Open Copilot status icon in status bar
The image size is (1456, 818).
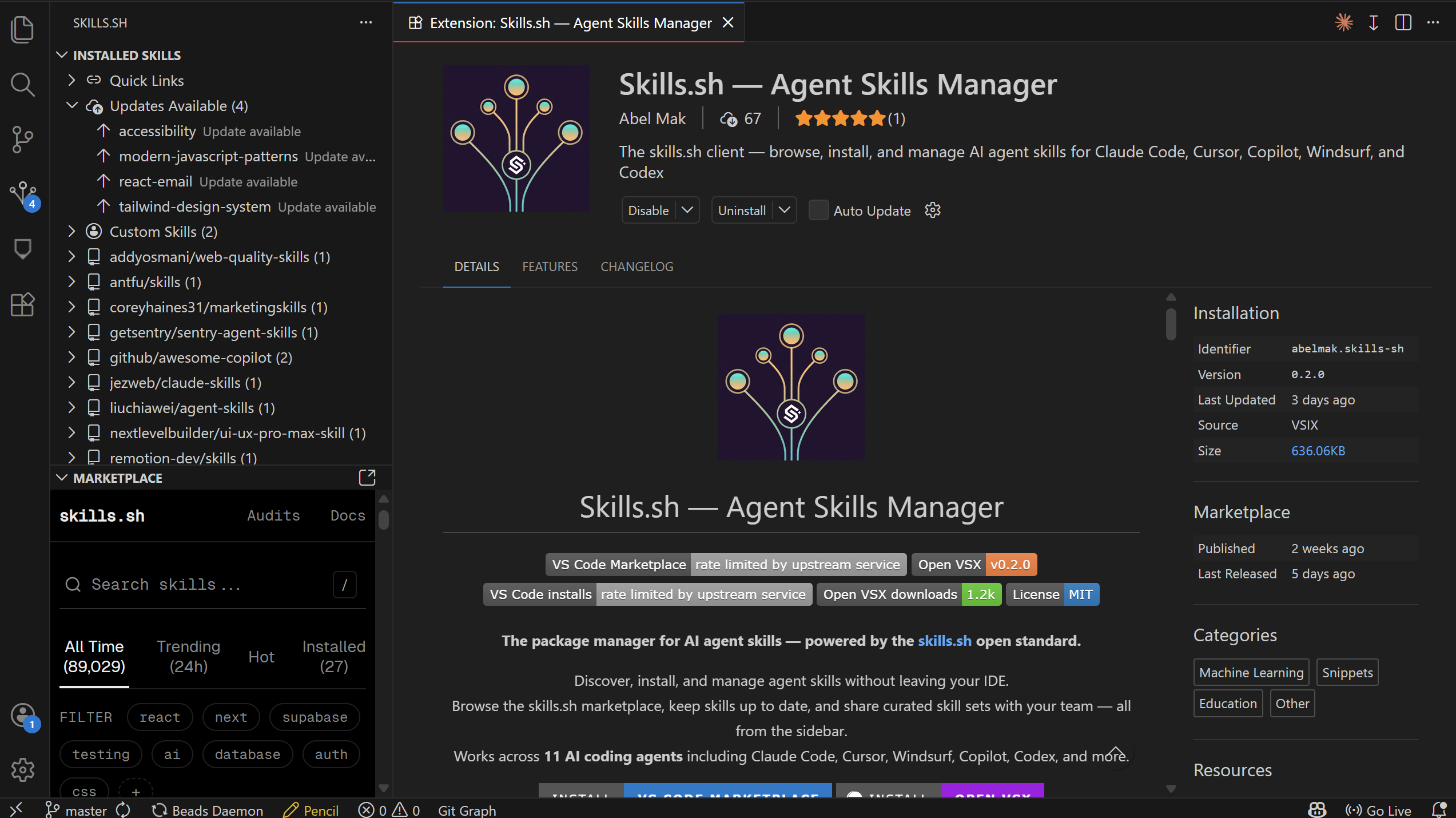point(1317,809)
